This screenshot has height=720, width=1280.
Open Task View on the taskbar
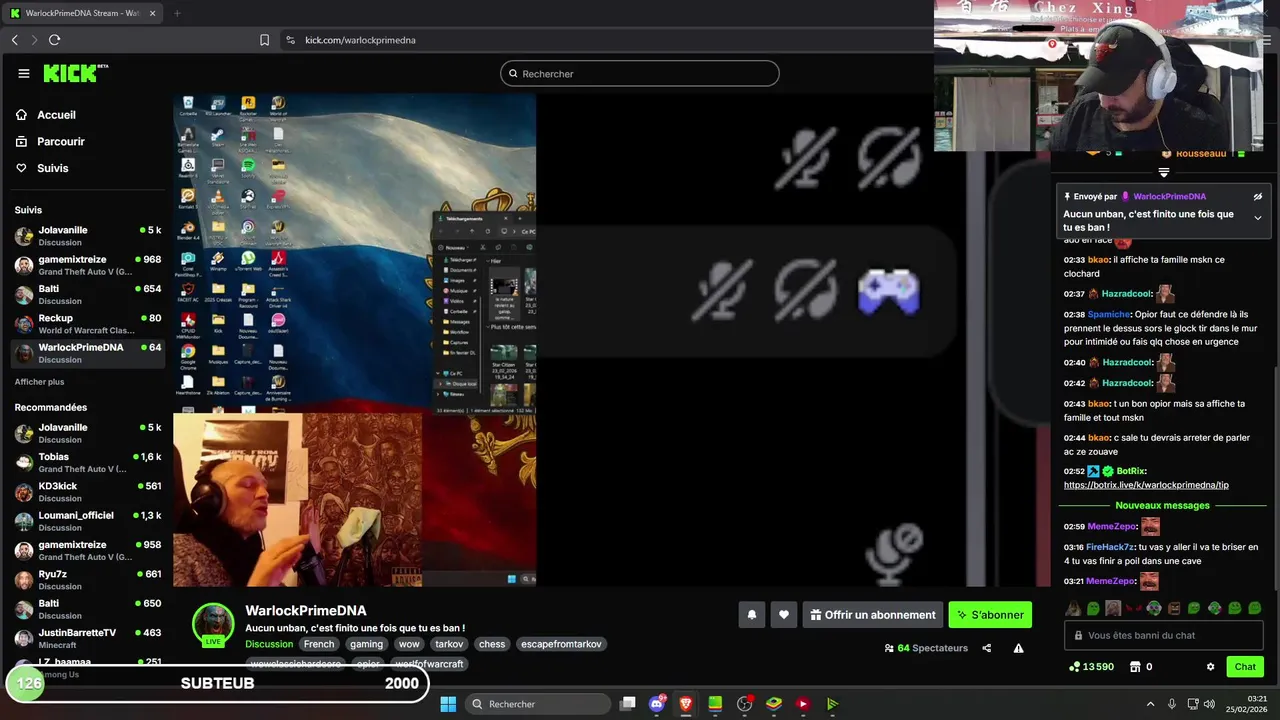pyautogui.click(x=627, y=704)
